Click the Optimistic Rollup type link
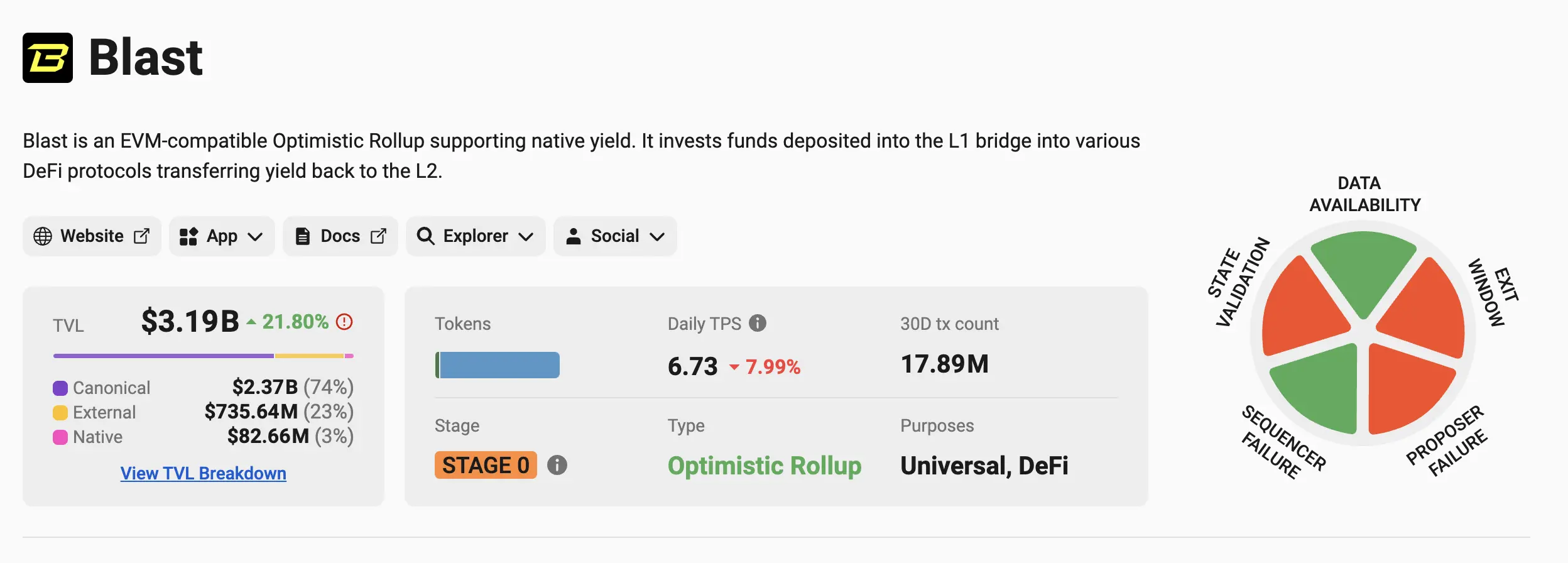 click(x=764, y=466)
